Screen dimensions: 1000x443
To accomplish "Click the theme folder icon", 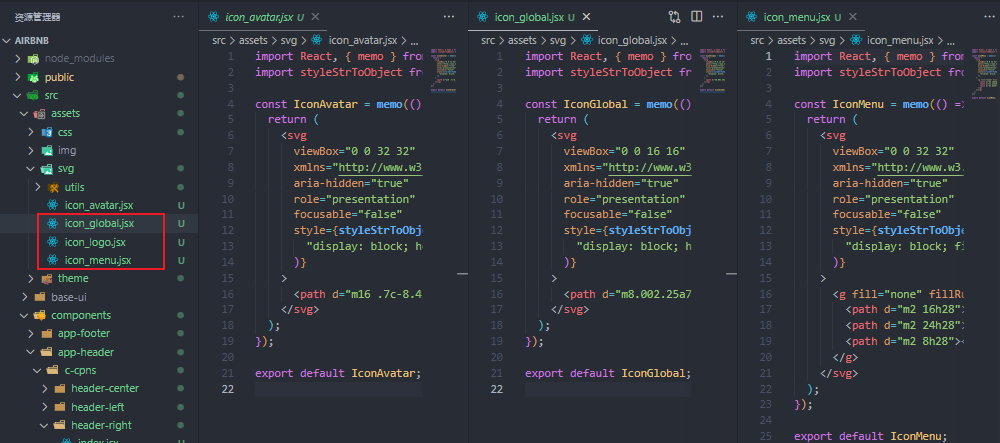I will pyautogui.click(x=47, y=279).
